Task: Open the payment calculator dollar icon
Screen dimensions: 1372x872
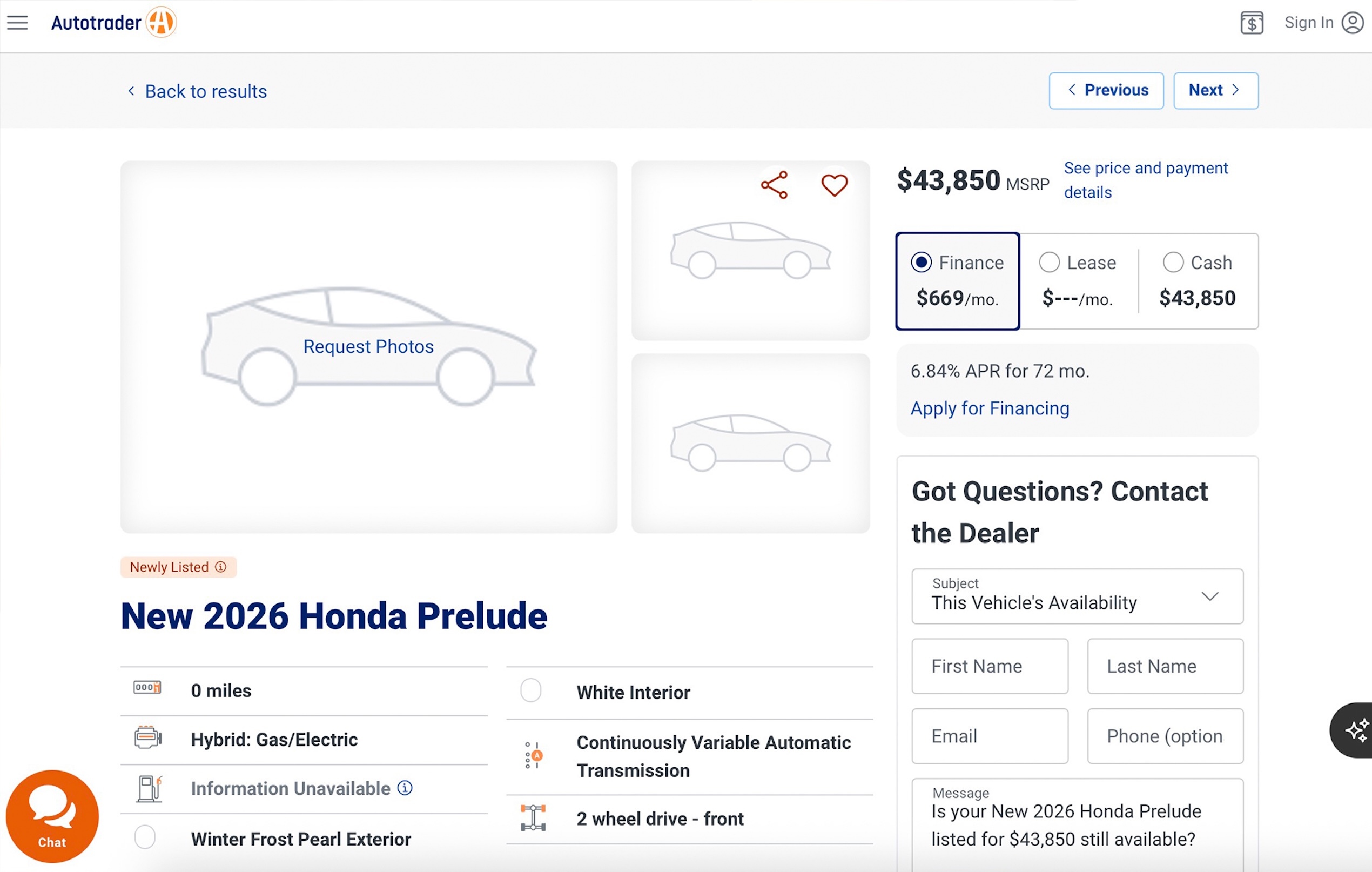Action: (1251, 23)
